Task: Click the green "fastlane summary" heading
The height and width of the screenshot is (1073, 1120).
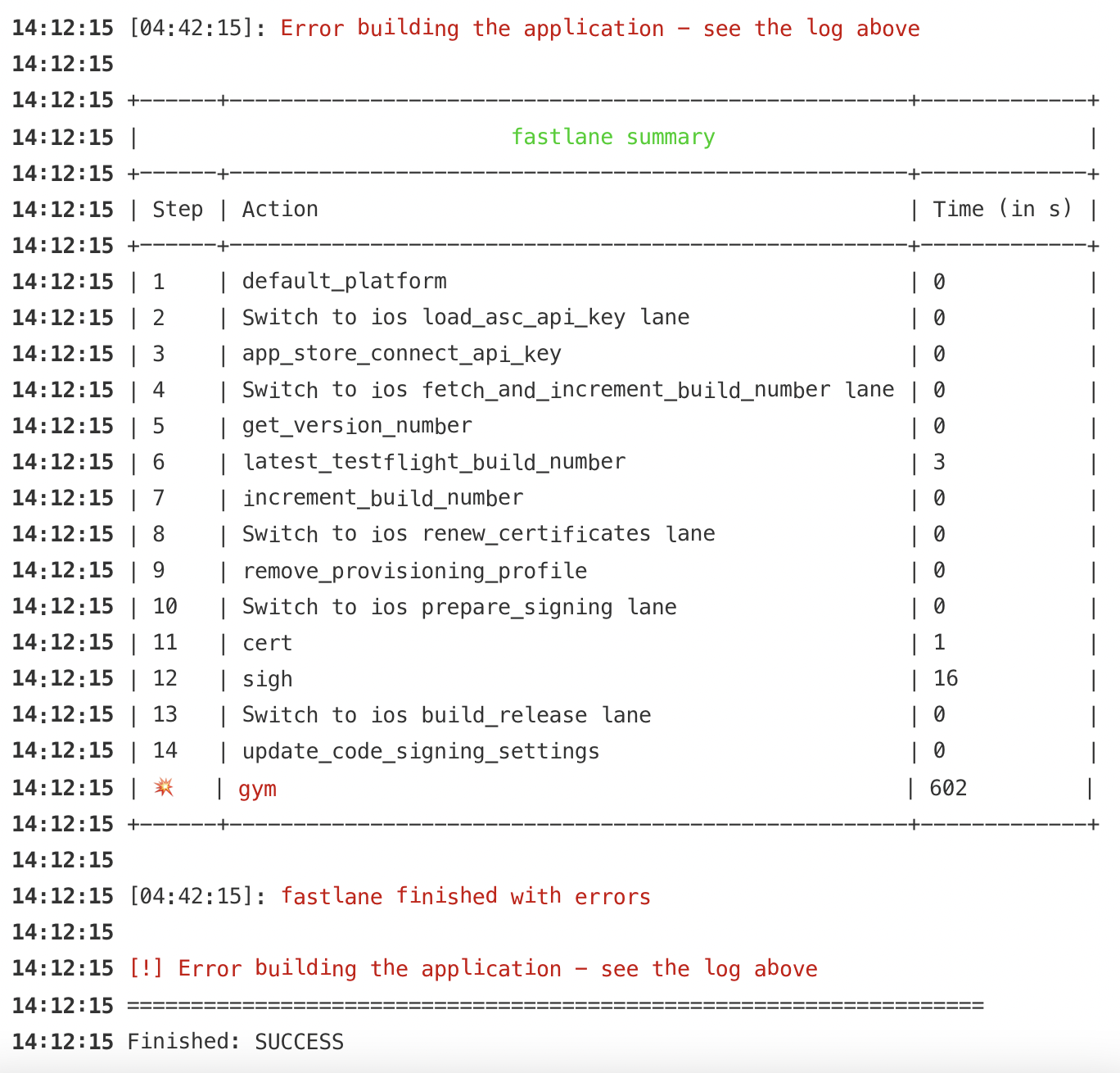Action: [612, 137]
